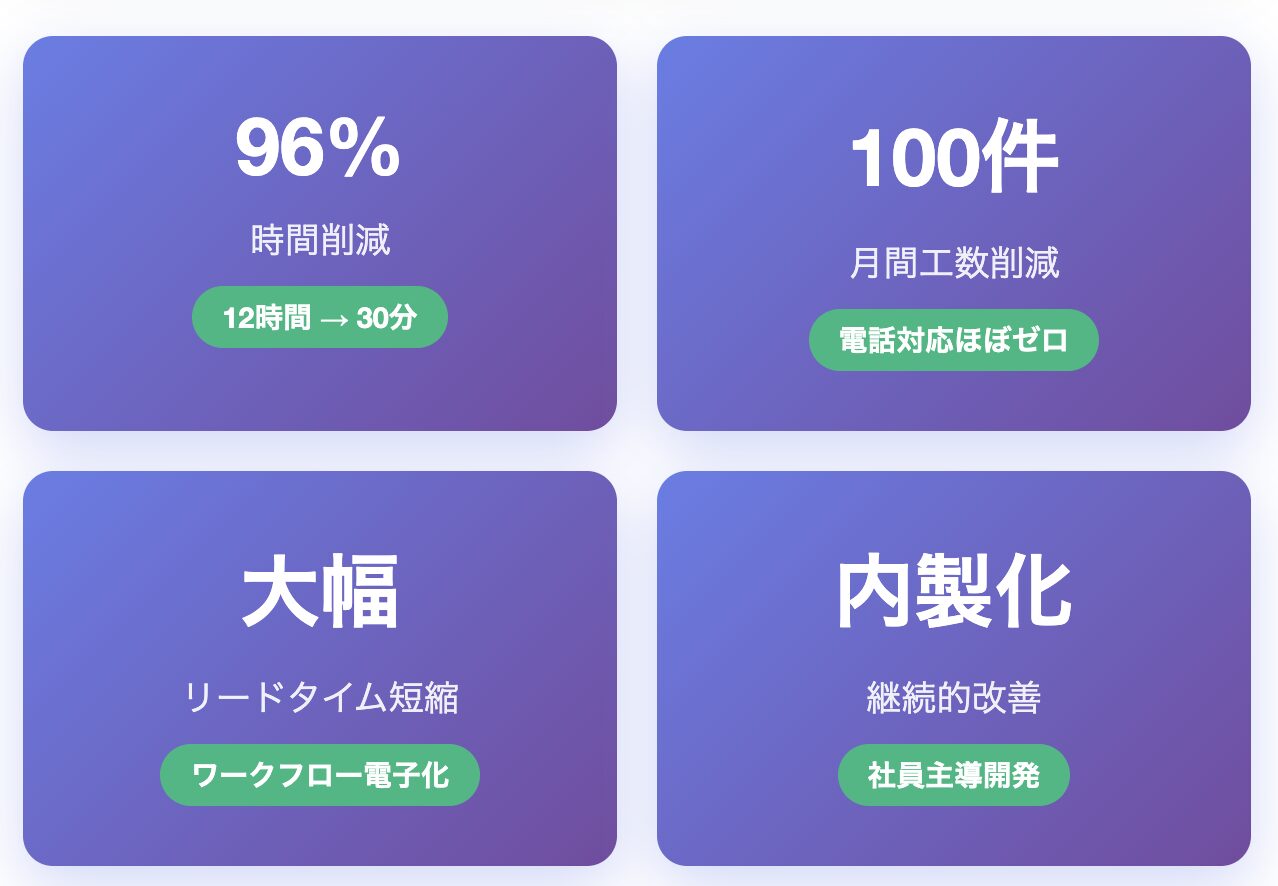
Task: Open the 96% time reduction card
Action: pyautogui.click(x=320, y=234)
